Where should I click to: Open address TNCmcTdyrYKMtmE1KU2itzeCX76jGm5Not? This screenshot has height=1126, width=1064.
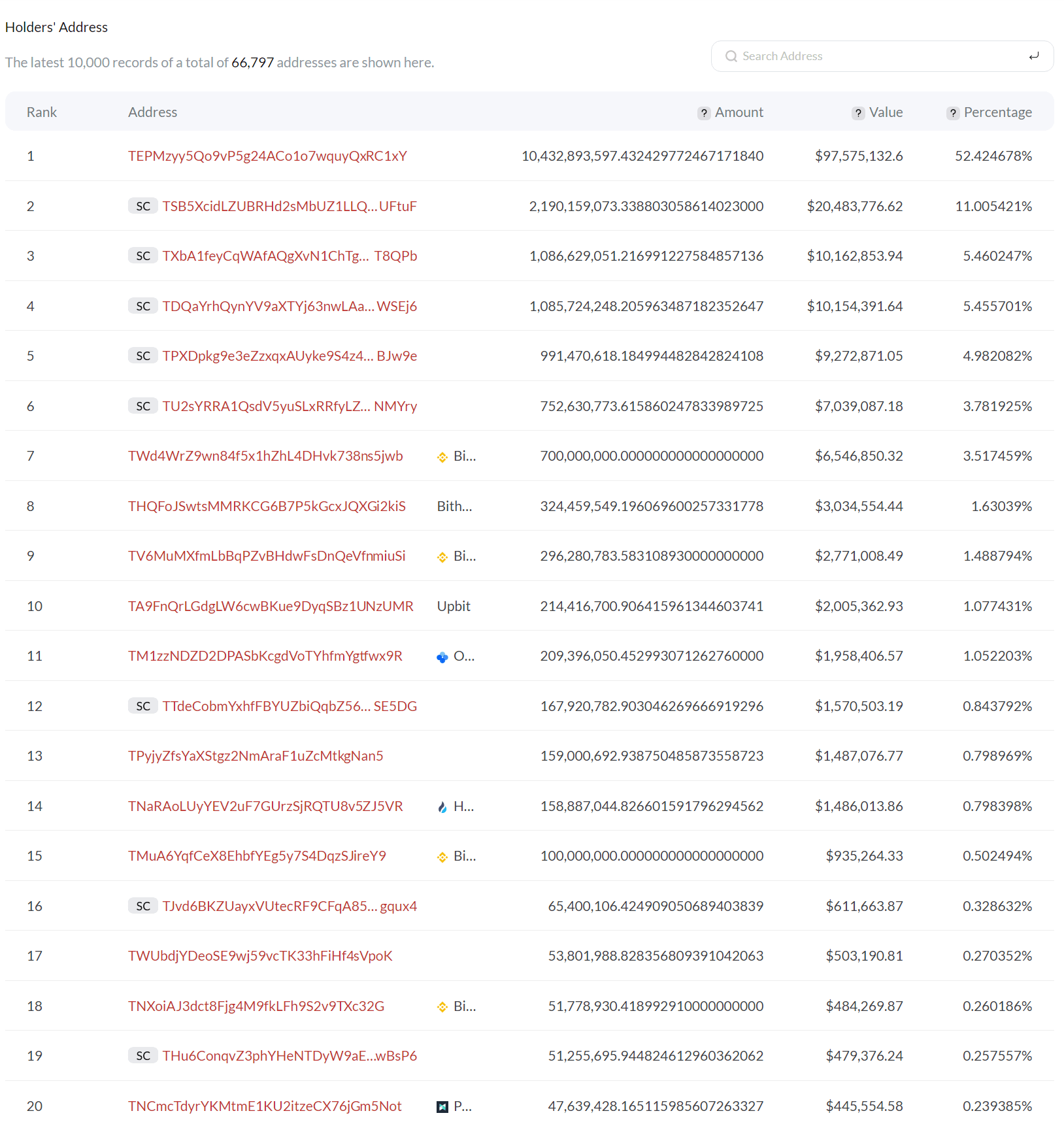265,1106
